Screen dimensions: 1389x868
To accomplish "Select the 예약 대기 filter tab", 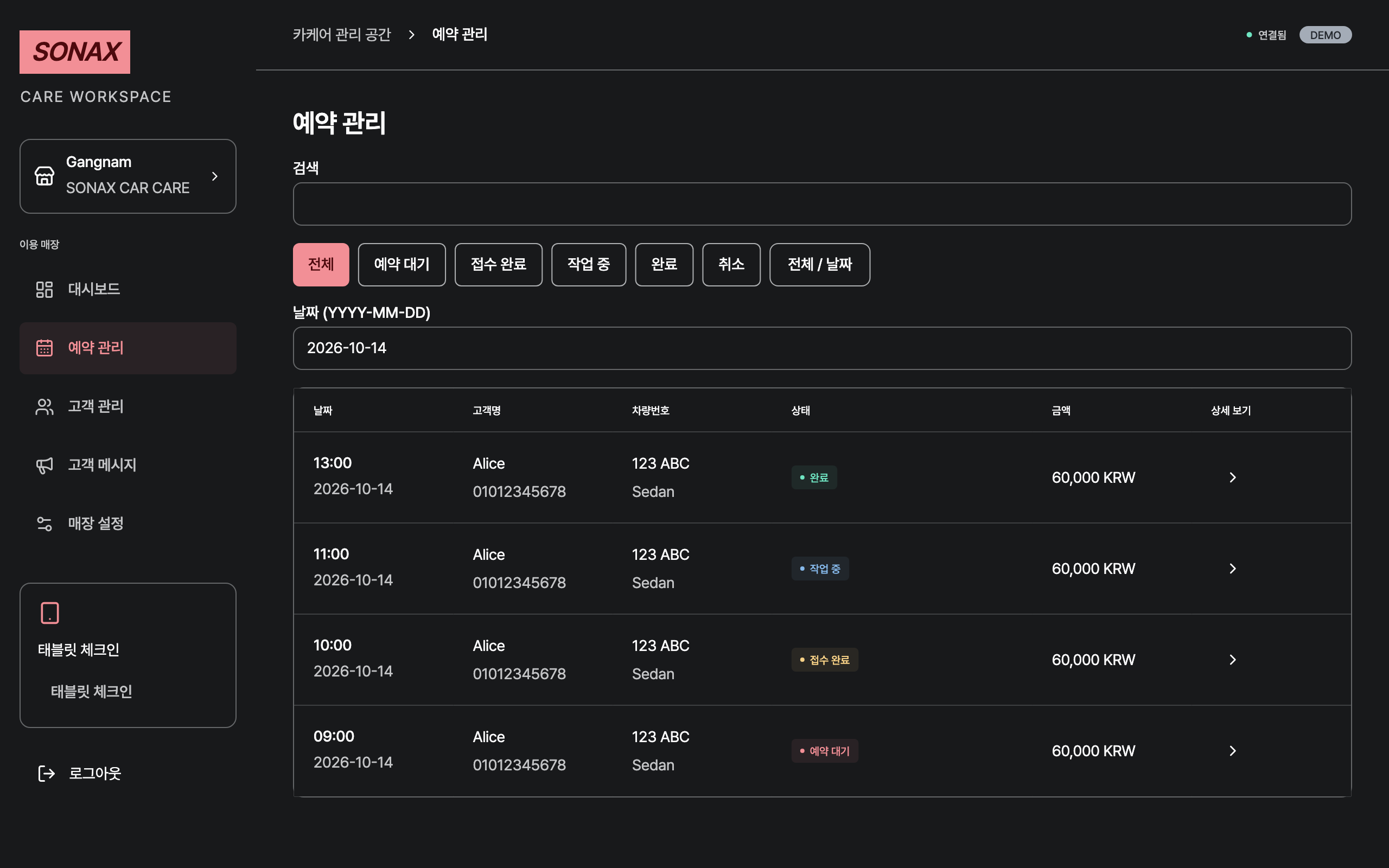I will (x=402, y=265).
